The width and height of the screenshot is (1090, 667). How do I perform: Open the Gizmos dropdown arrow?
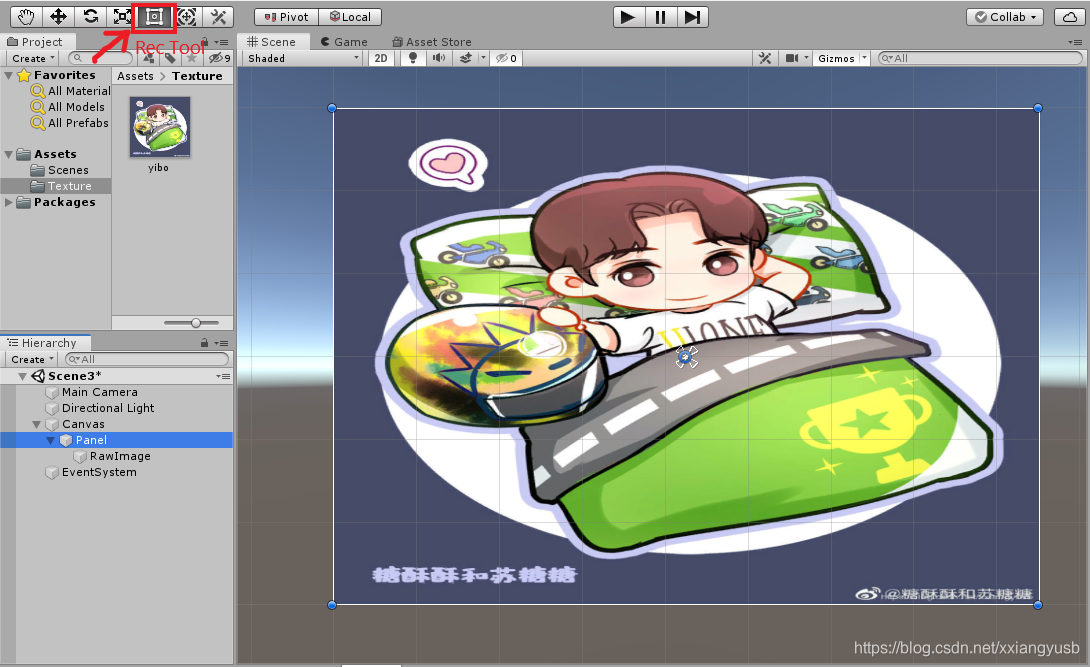click(864, 58)
